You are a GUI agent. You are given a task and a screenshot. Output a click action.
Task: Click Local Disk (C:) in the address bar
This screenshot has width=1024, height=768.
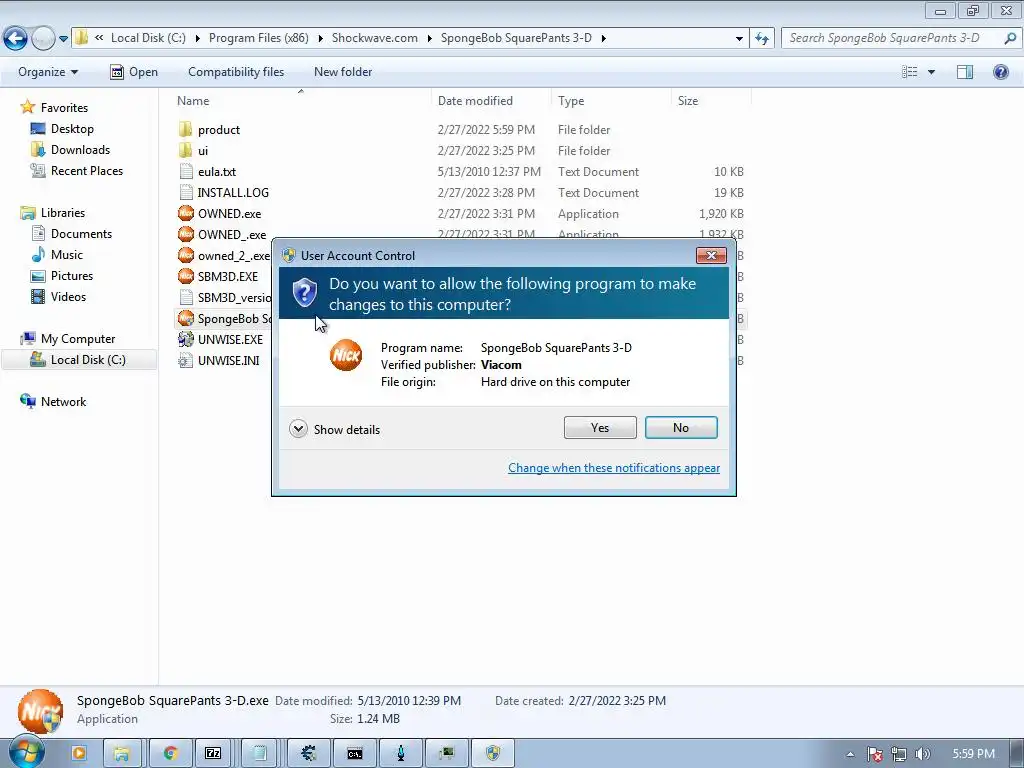(x=148, y=38)
